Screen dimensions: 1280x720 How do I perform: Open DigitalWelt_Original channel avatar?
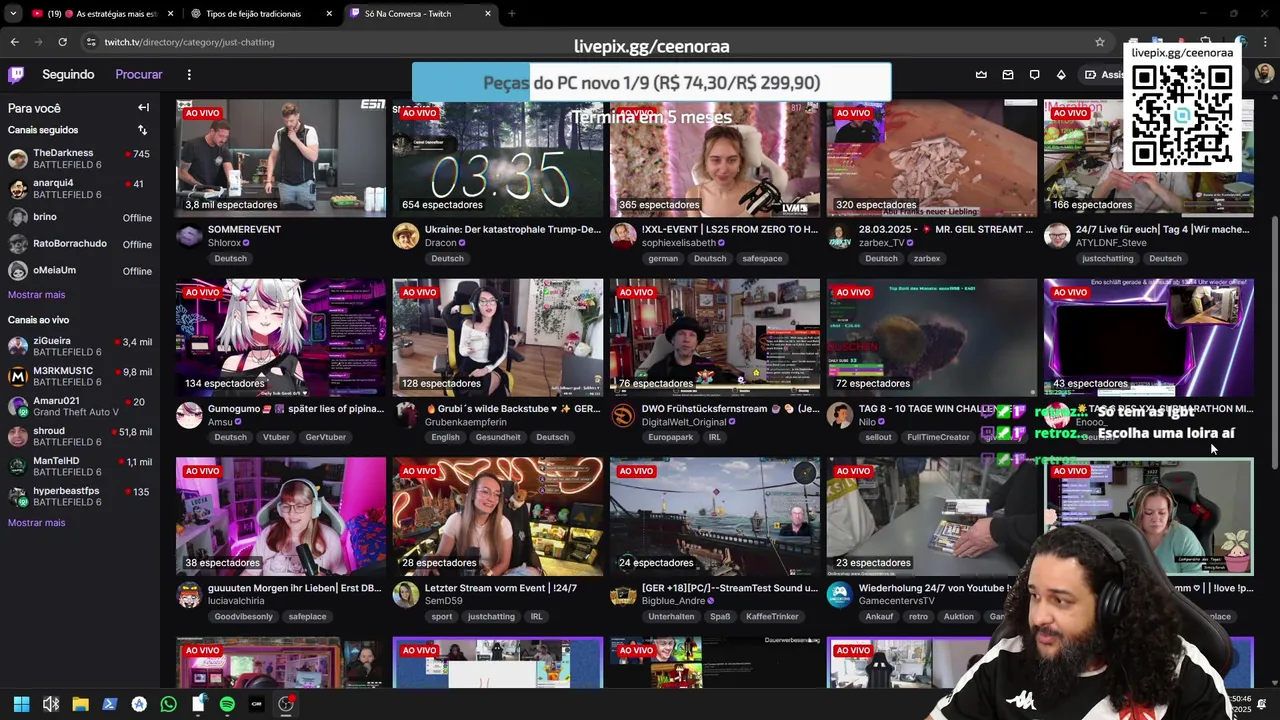(623, 415)
